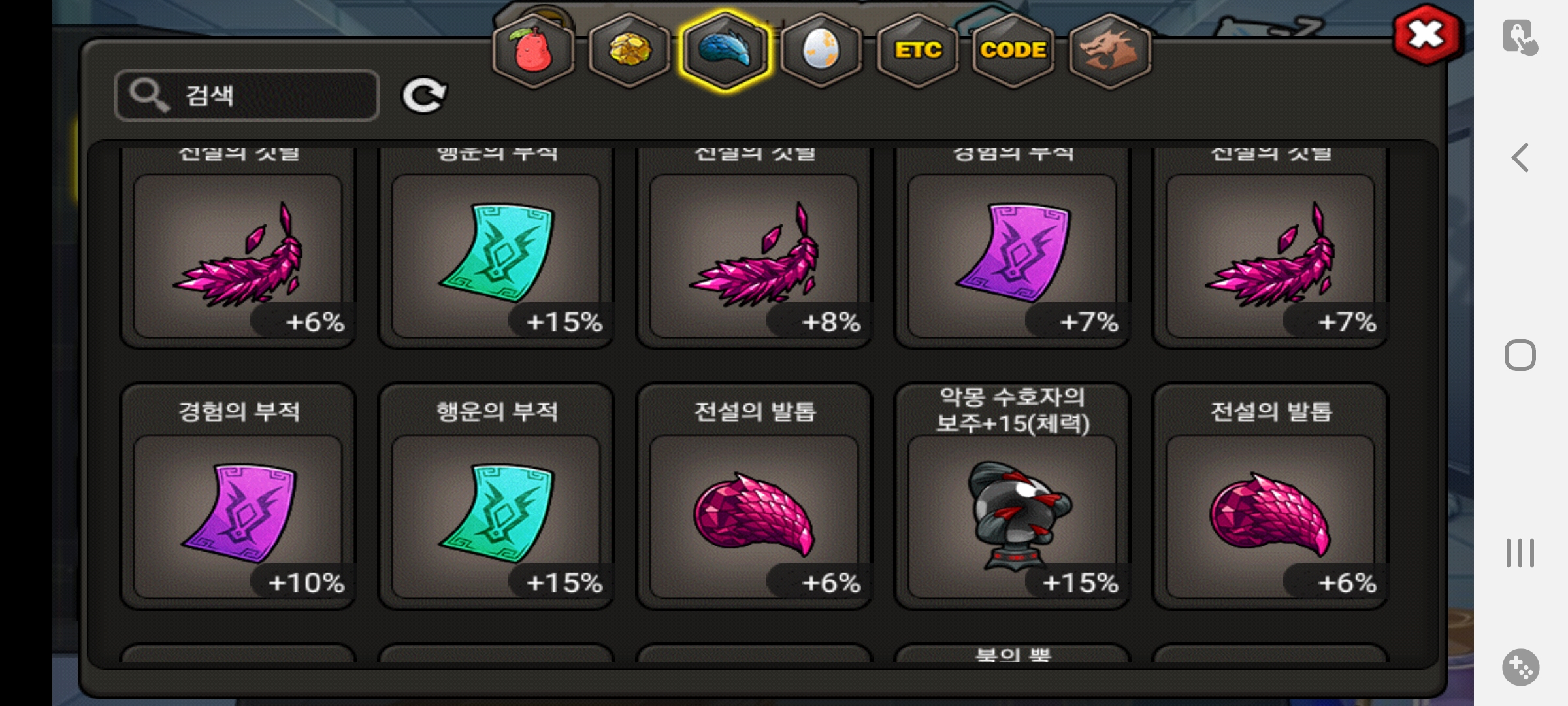Select the 행운의 부적 +15% in second row

click(x=497, y=497)
